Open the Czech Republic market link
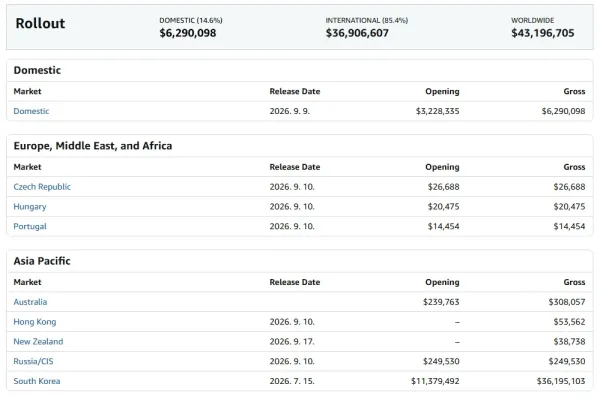The width and height of the screenshot is (600, 399). point(42,187)
